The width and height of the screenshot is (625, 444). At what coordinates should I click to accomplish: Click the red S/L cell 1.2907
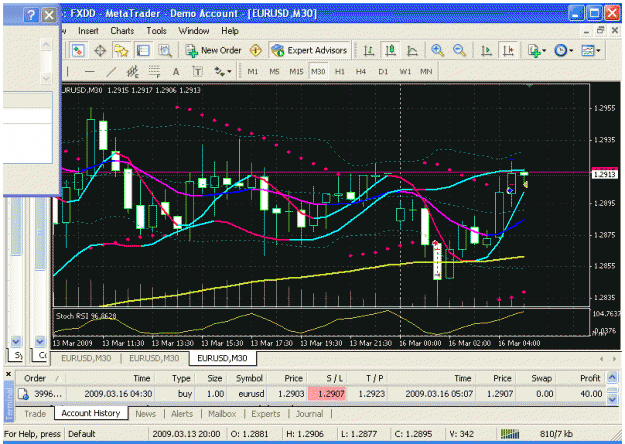[326, 394]
